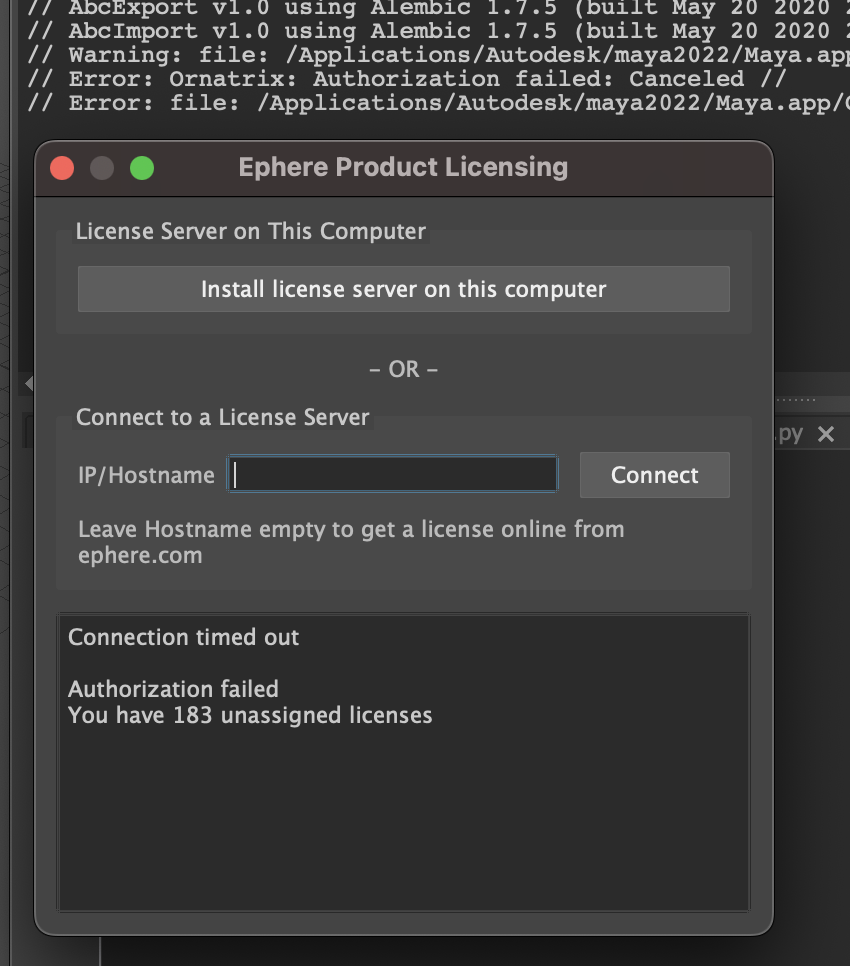Viewport: 850px width, 966px height.
Task: Click the green zoom window button
Action: click(x=142, y=168)
